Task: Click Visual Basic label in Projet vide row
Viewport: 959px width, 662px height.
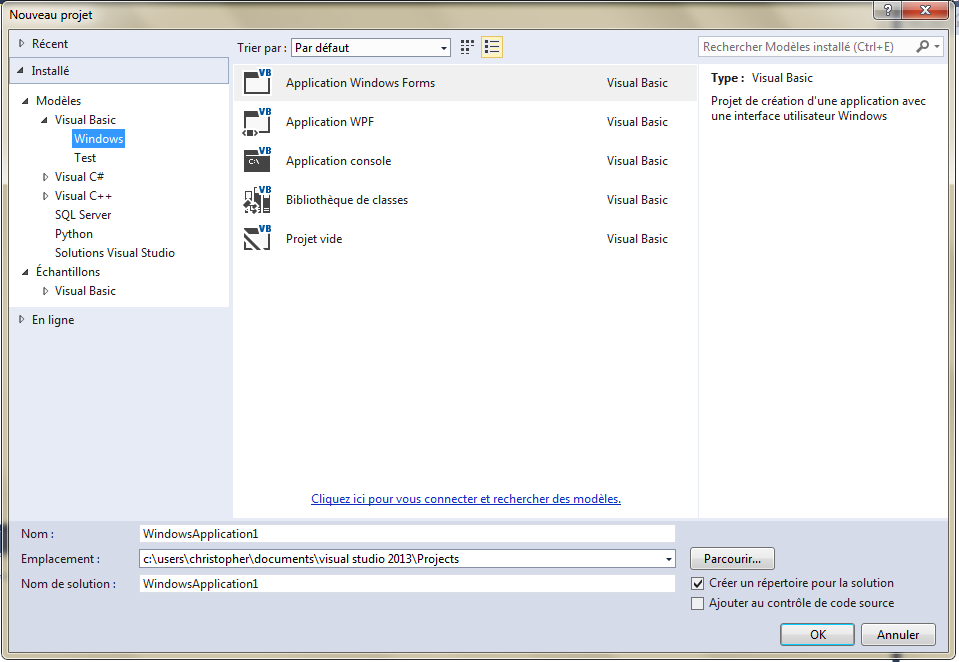Action: point(637,239)
